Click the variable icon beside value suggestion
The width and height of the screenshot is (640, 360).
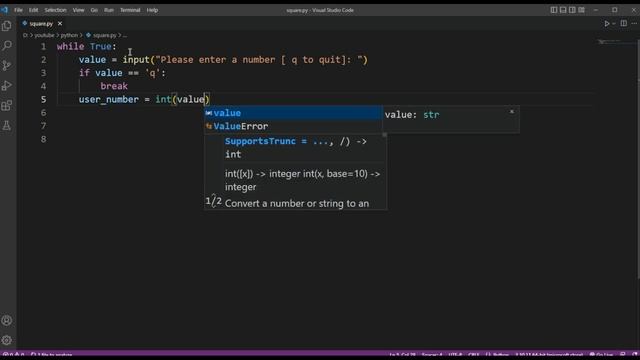pos(209,113)
